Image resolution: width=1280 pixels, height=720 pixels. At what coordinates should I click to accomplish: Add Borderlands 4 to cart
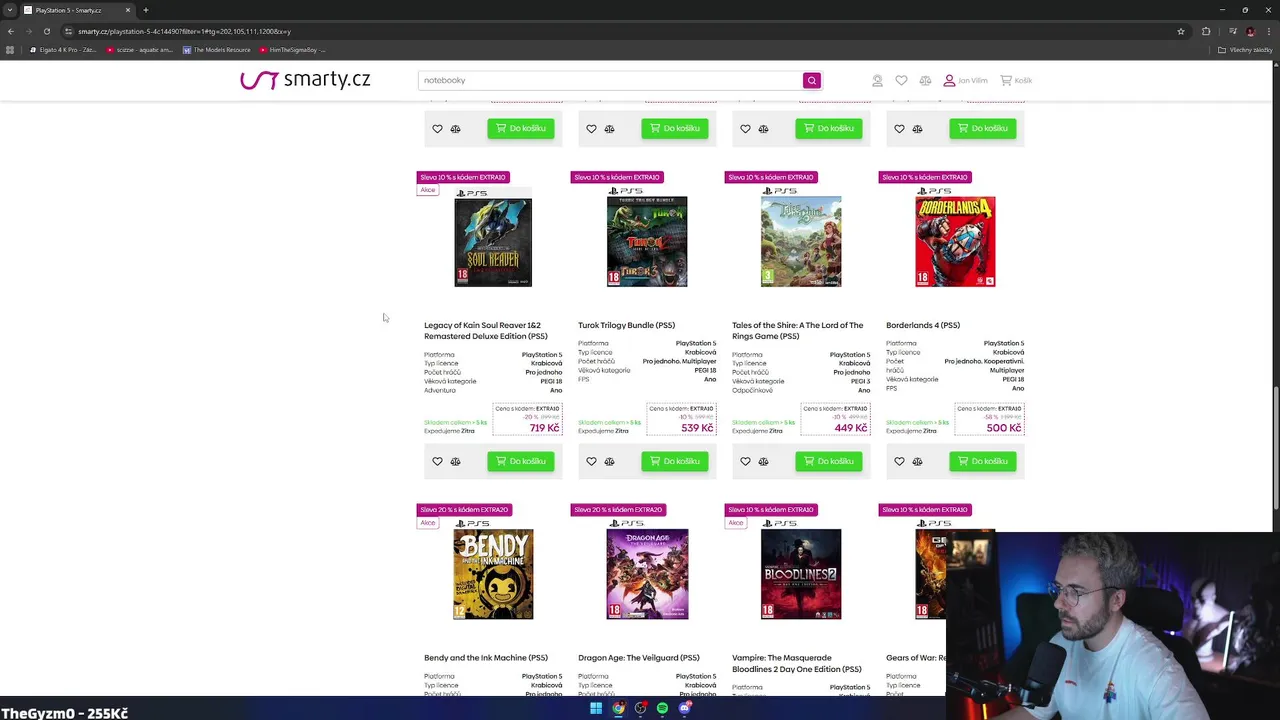pos(983,461)
